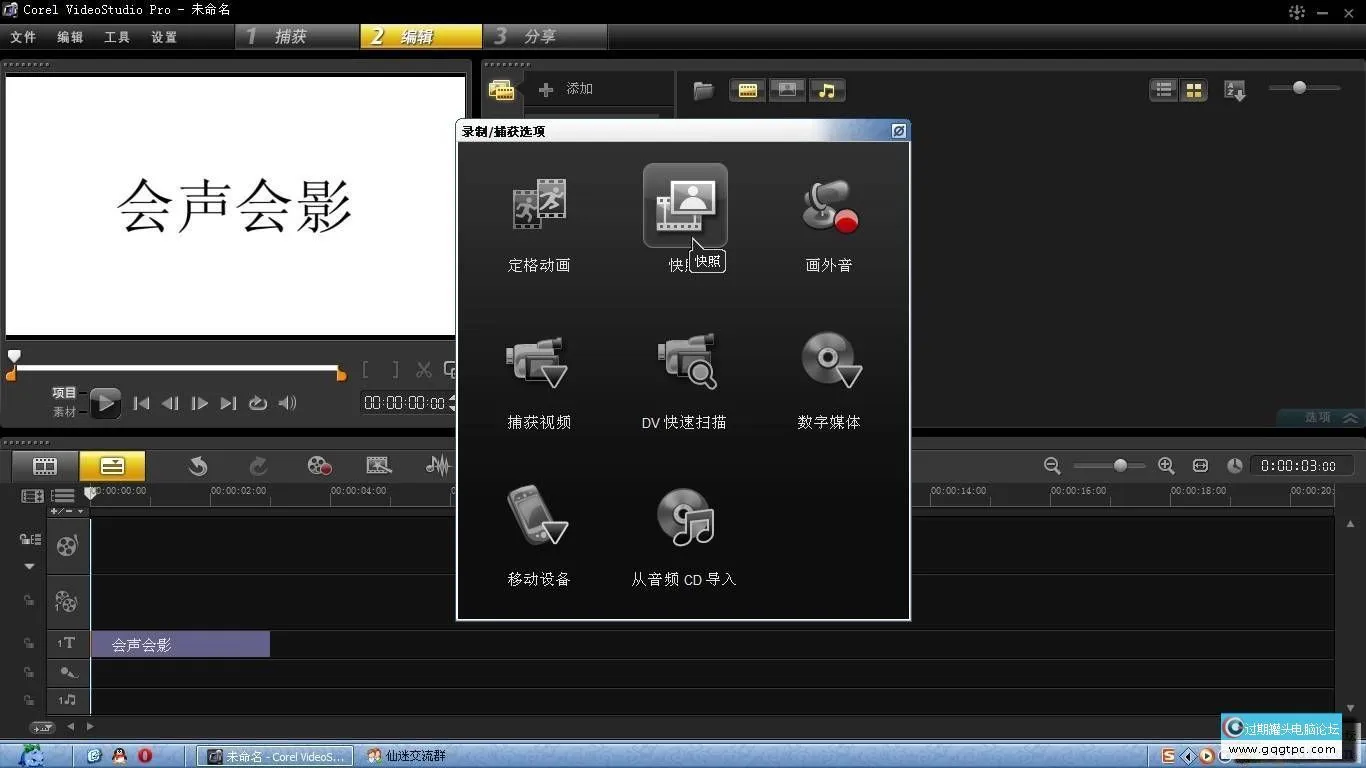Open the add/remove track dropdown

[x=79, y=512]
